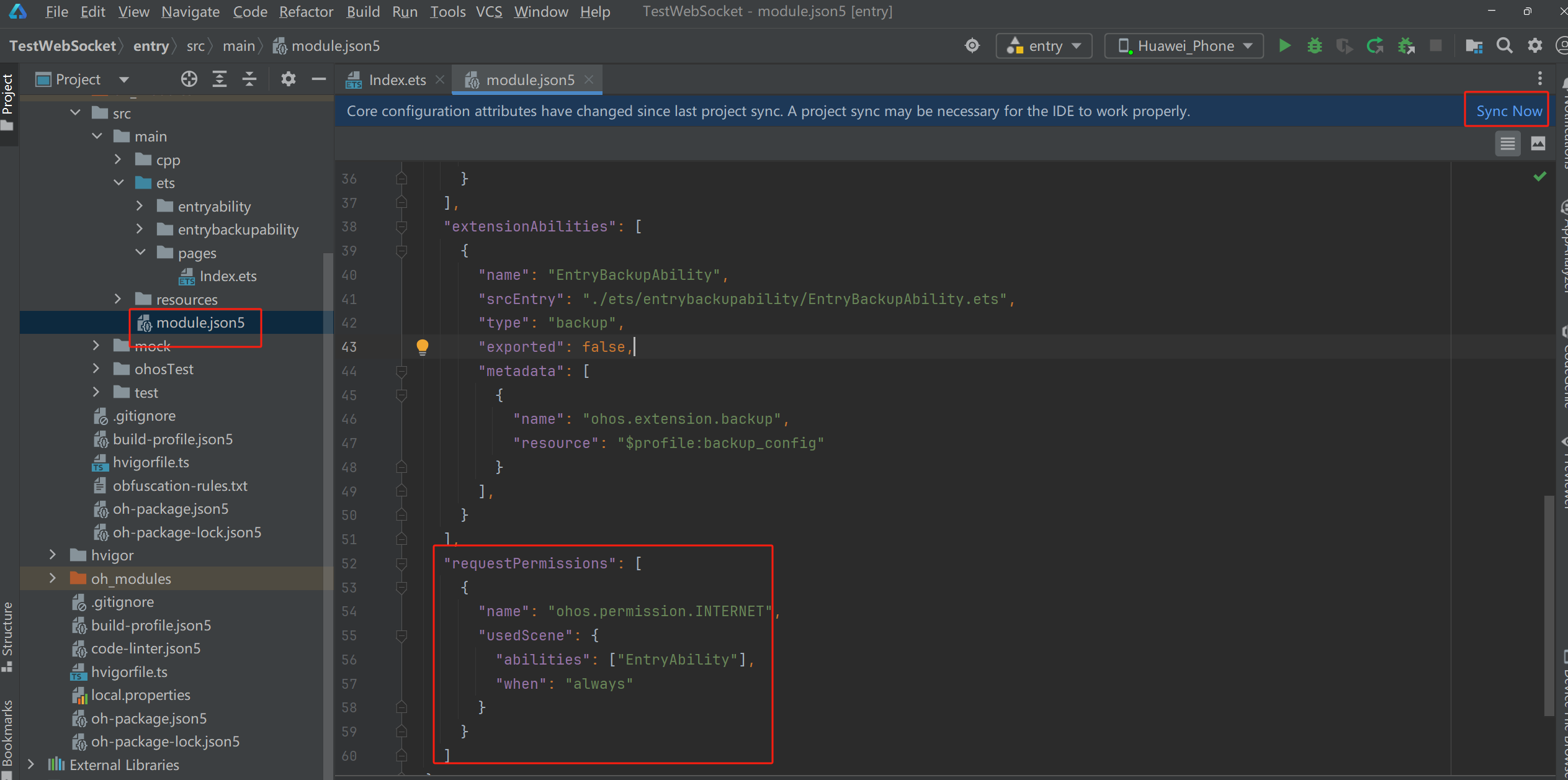Click the Debug bug icon
The image size is (1568, 780).
[1314, 46]
